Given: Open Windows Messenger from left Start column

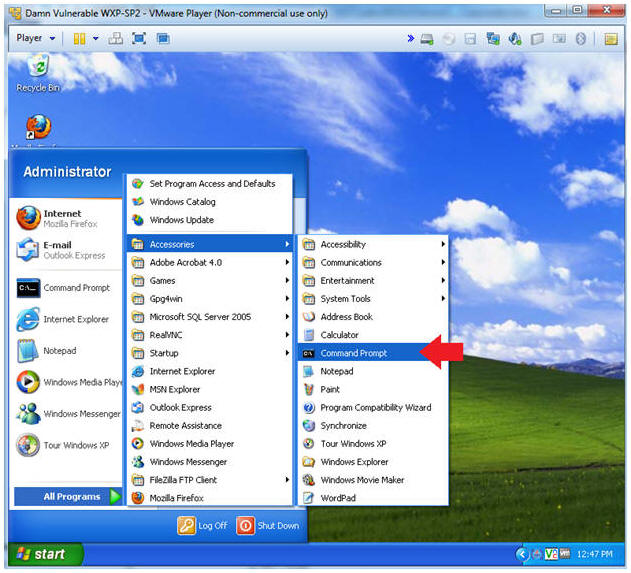Looking at the screenshot, I should point(68,414).
